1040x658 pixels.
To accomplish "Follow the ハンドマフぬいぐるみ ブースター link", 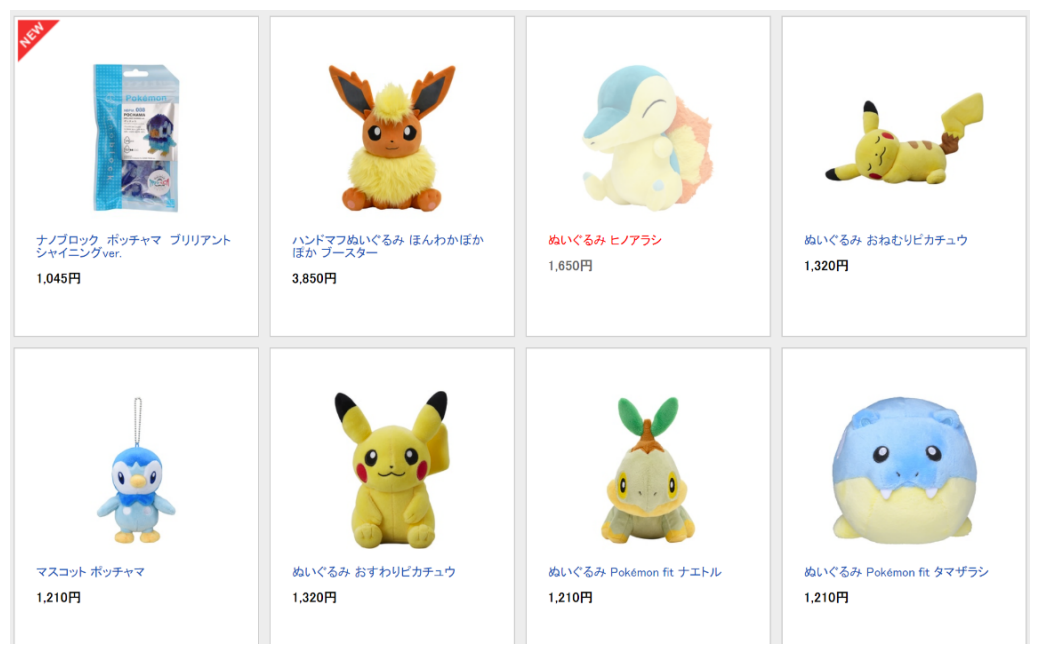I will coord(388,246).
